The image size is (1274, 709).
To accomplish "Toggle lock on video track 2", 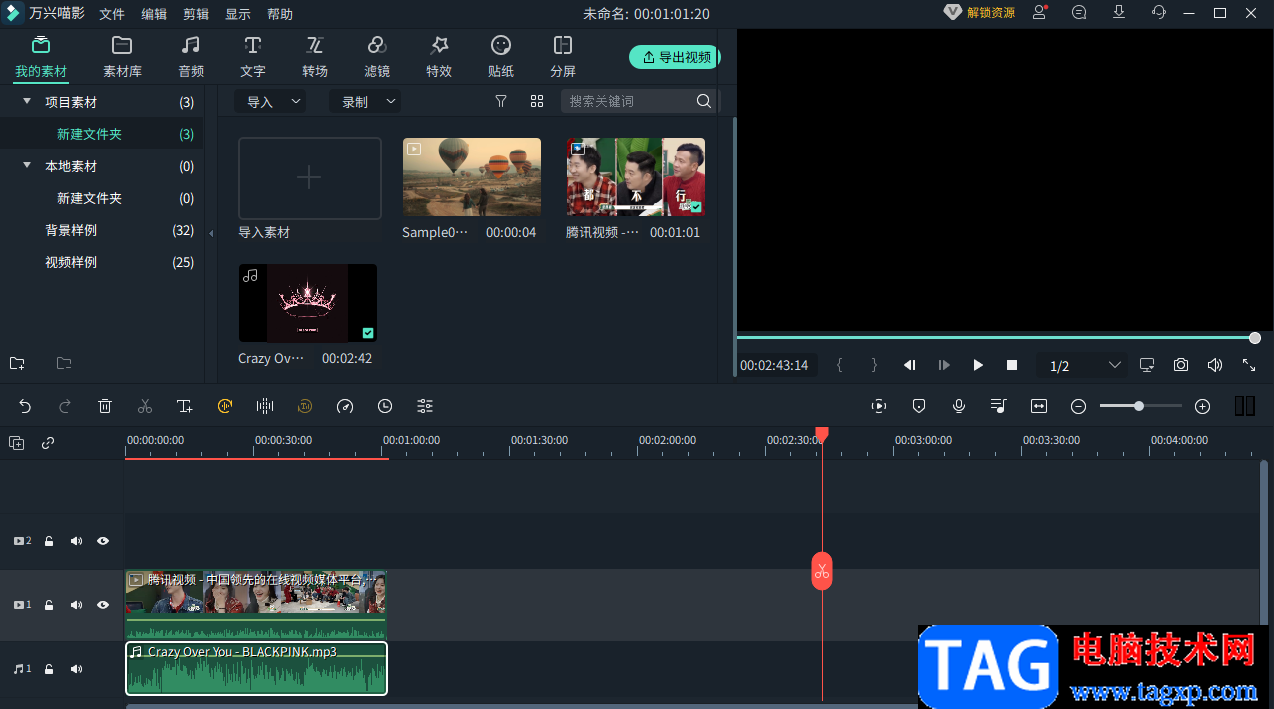I will (x=48, y=541).
